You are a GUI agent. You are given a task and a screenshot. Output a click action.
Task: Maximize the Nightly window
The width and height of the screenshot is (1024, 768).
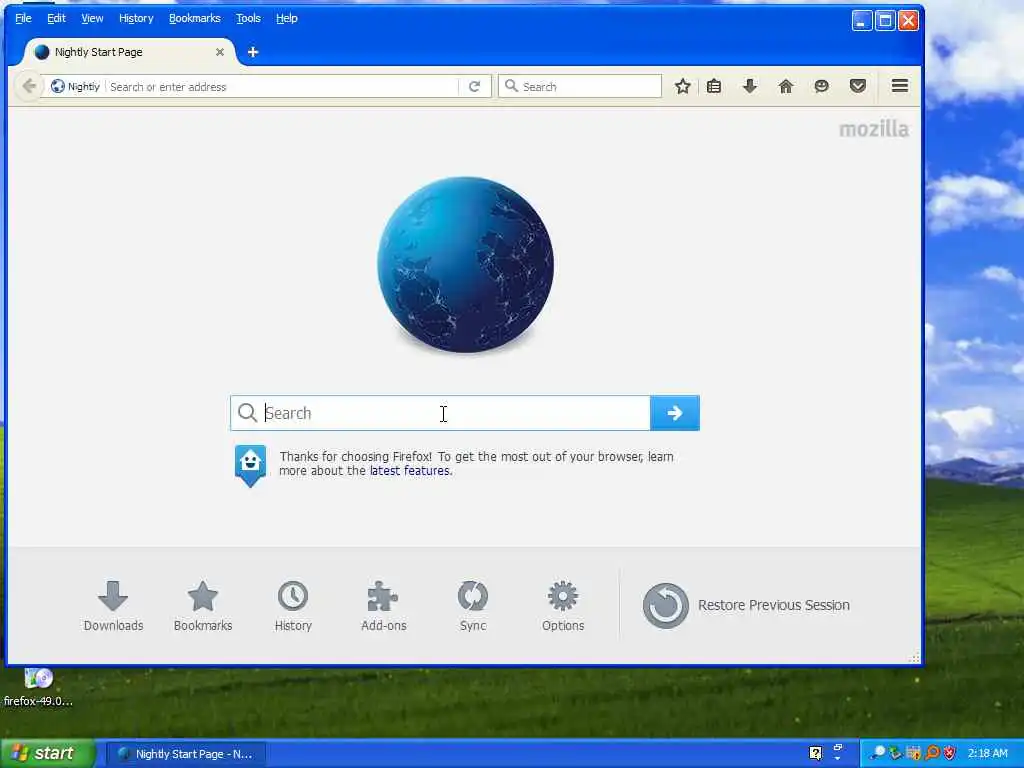point(885,21)
